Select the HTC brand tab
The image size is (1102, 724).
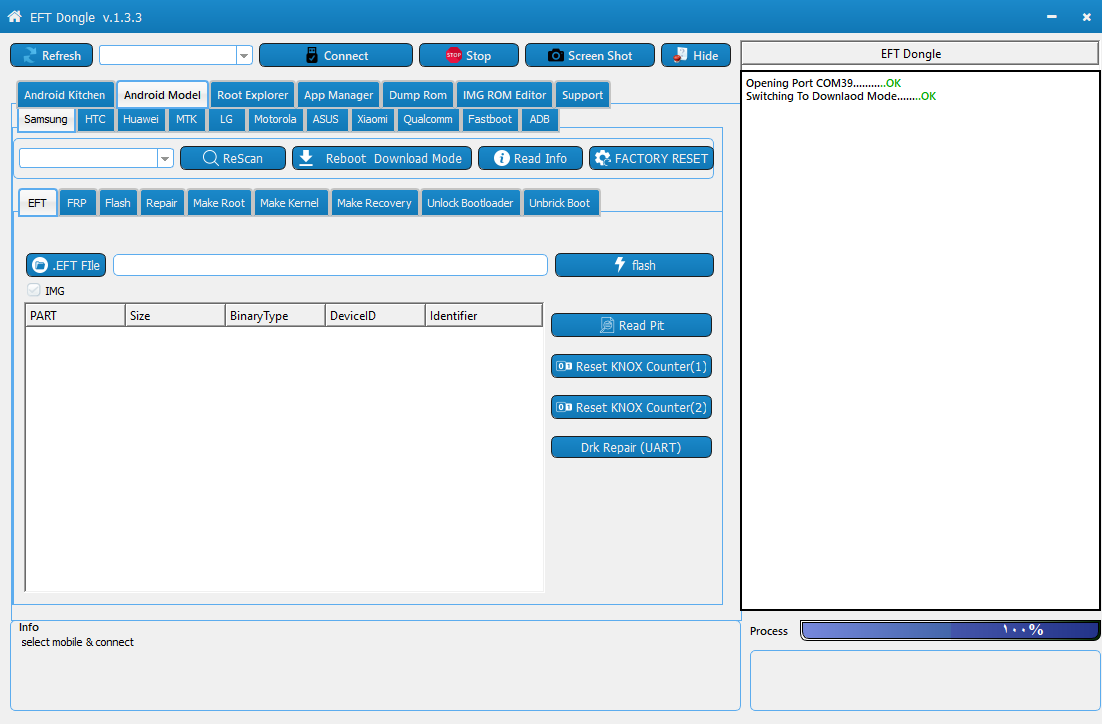click(95, 119)
